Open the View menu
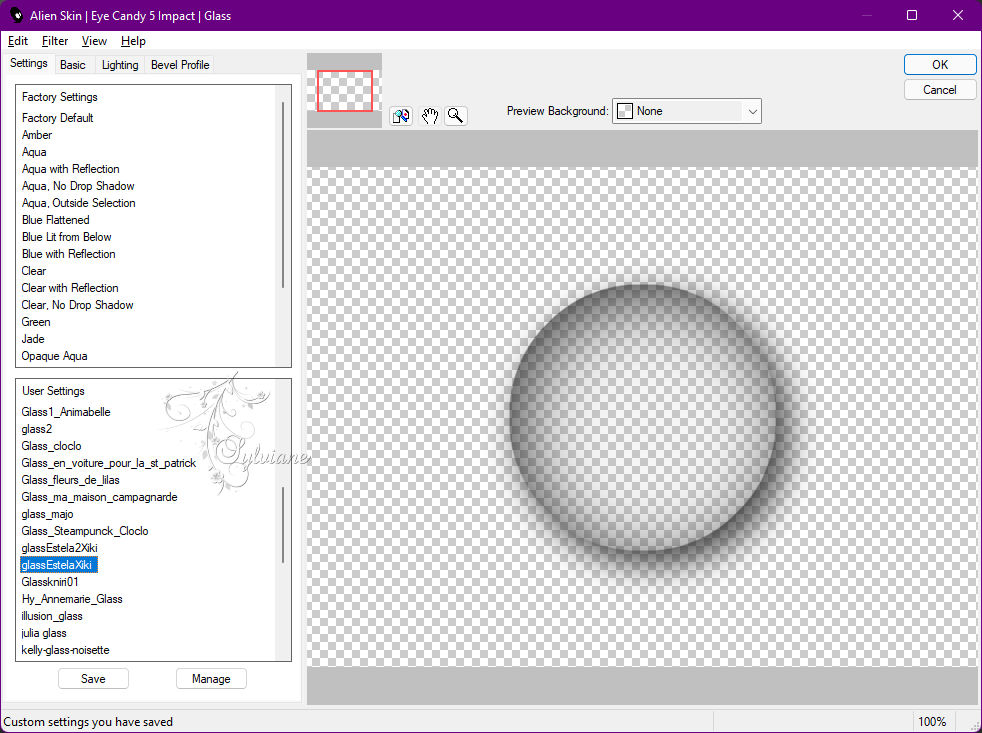The image size is (982, 733). 94,41
